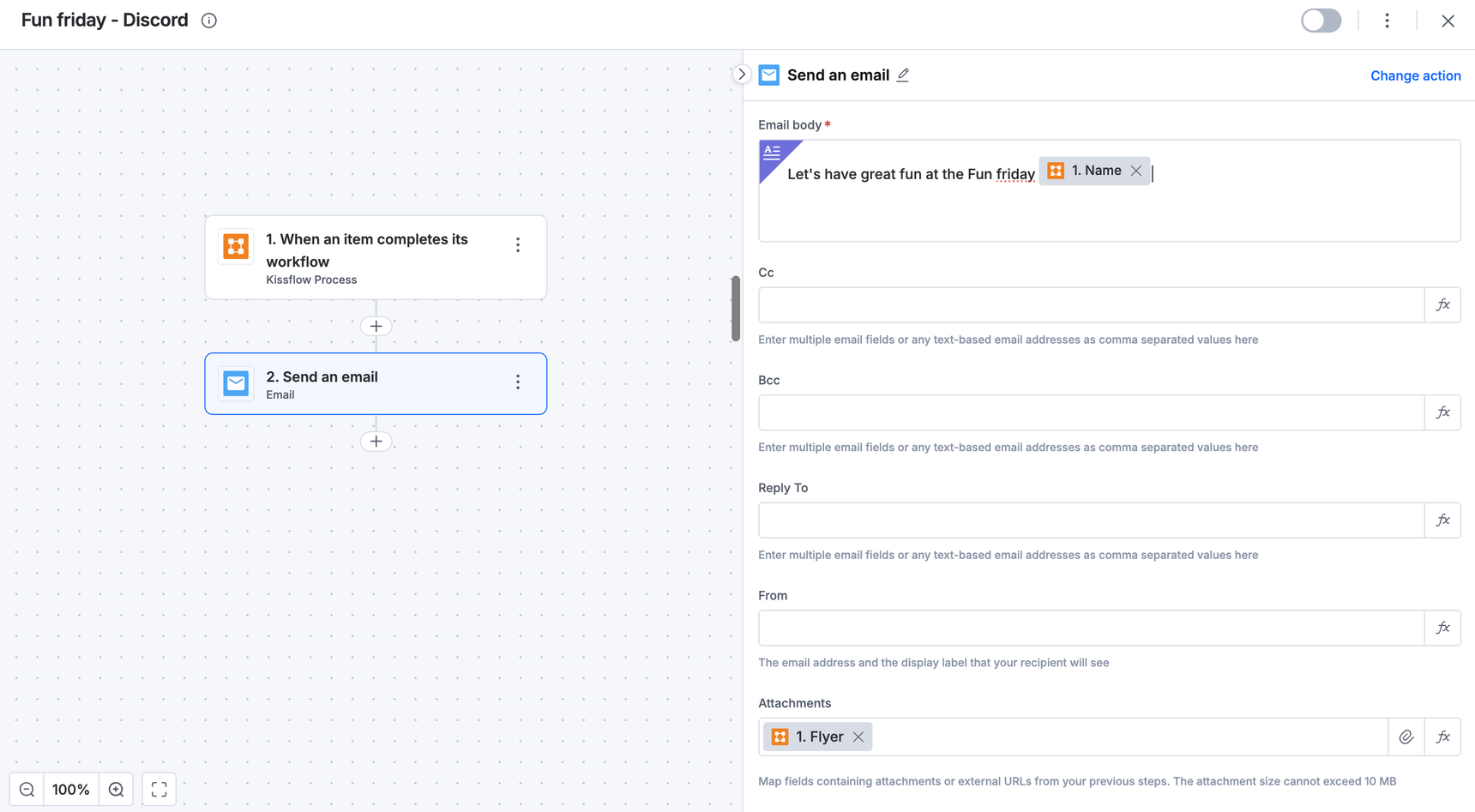Open the formula editor for the Bcc field
Screen dimensions: 1475x812
pos(1442,412)
